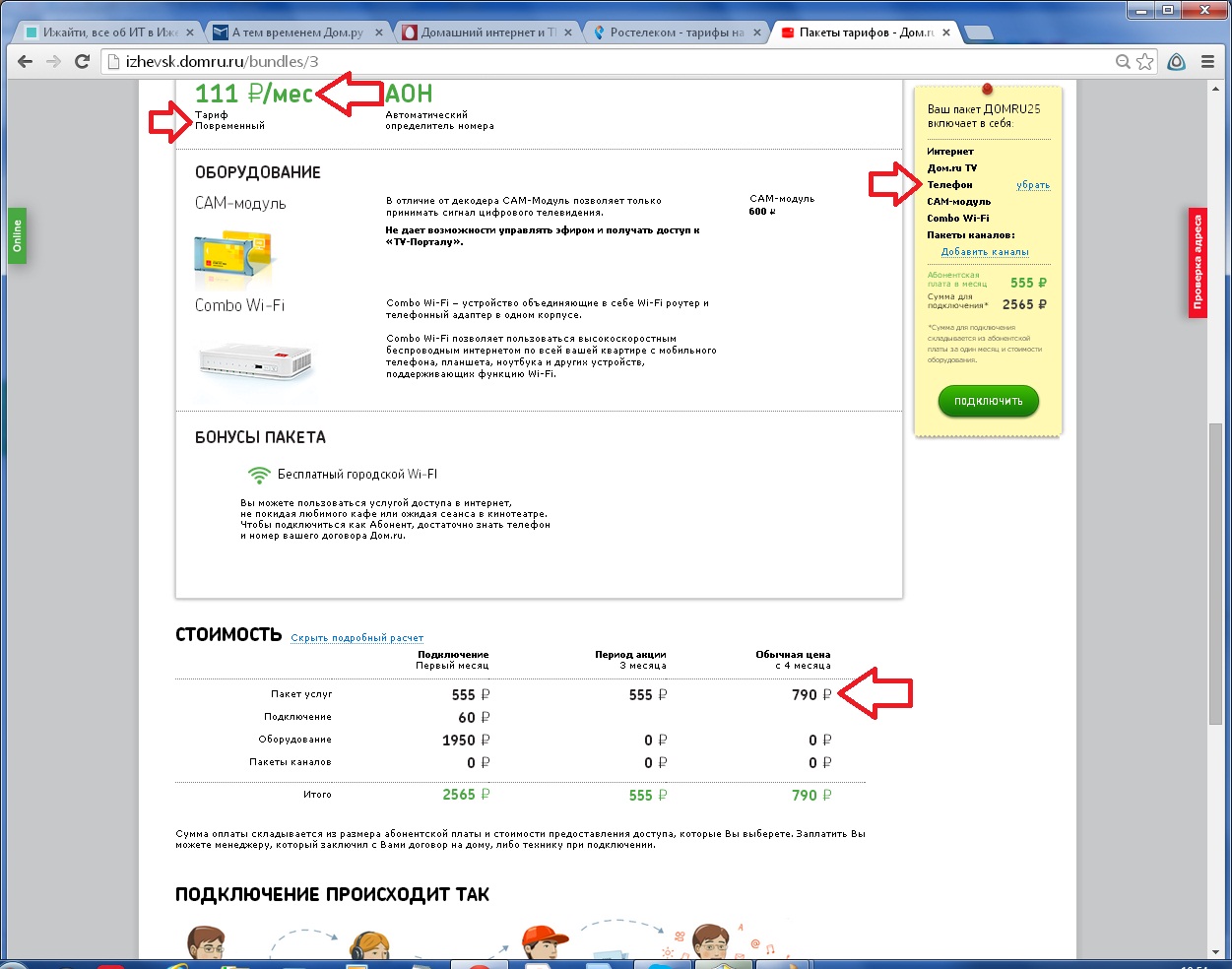Open the green Online side tab
Viewport: 1232px width, 969px height.
tap(17, 235)
